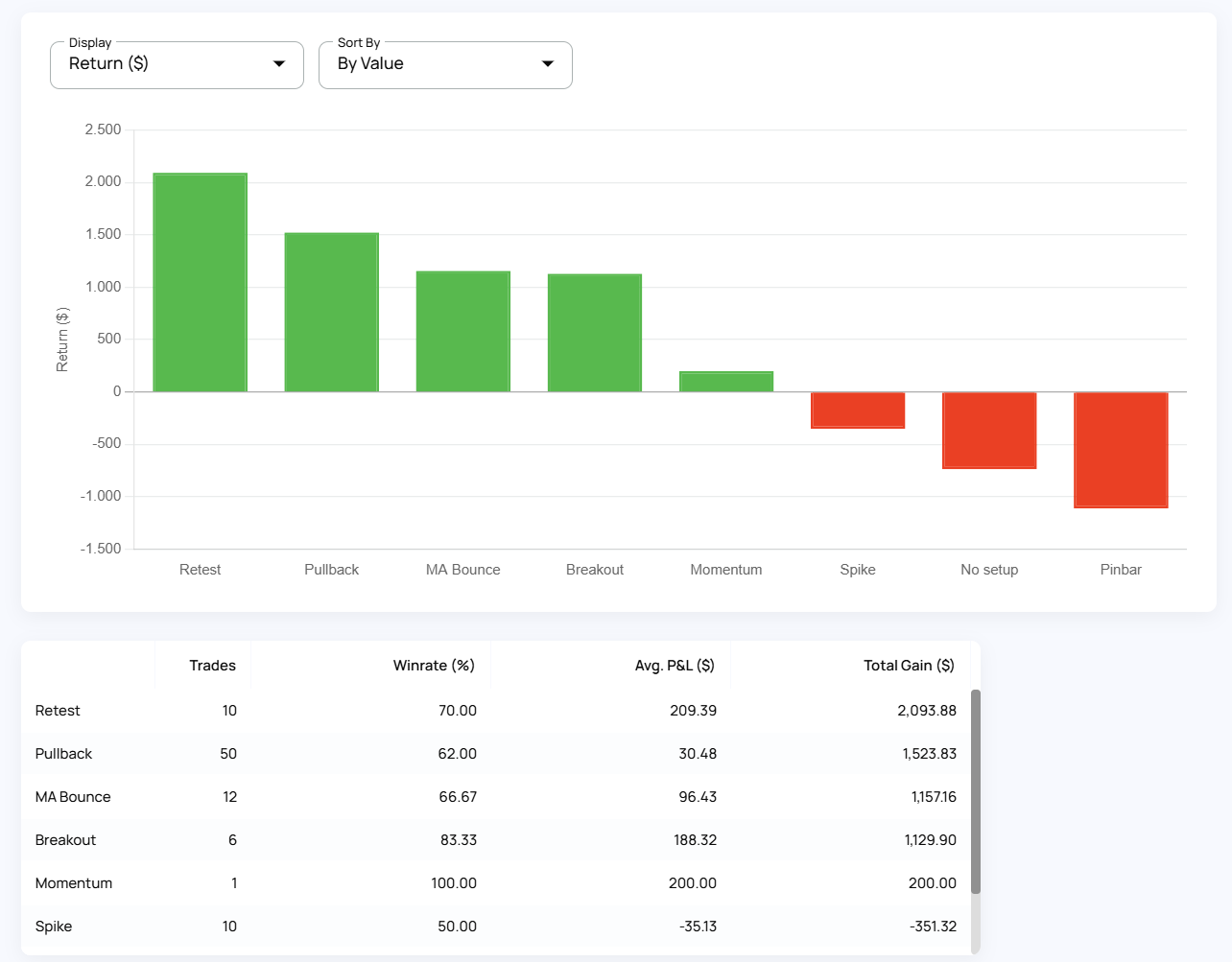
Task: Click the Trades column header
Action: coord(212,666)
